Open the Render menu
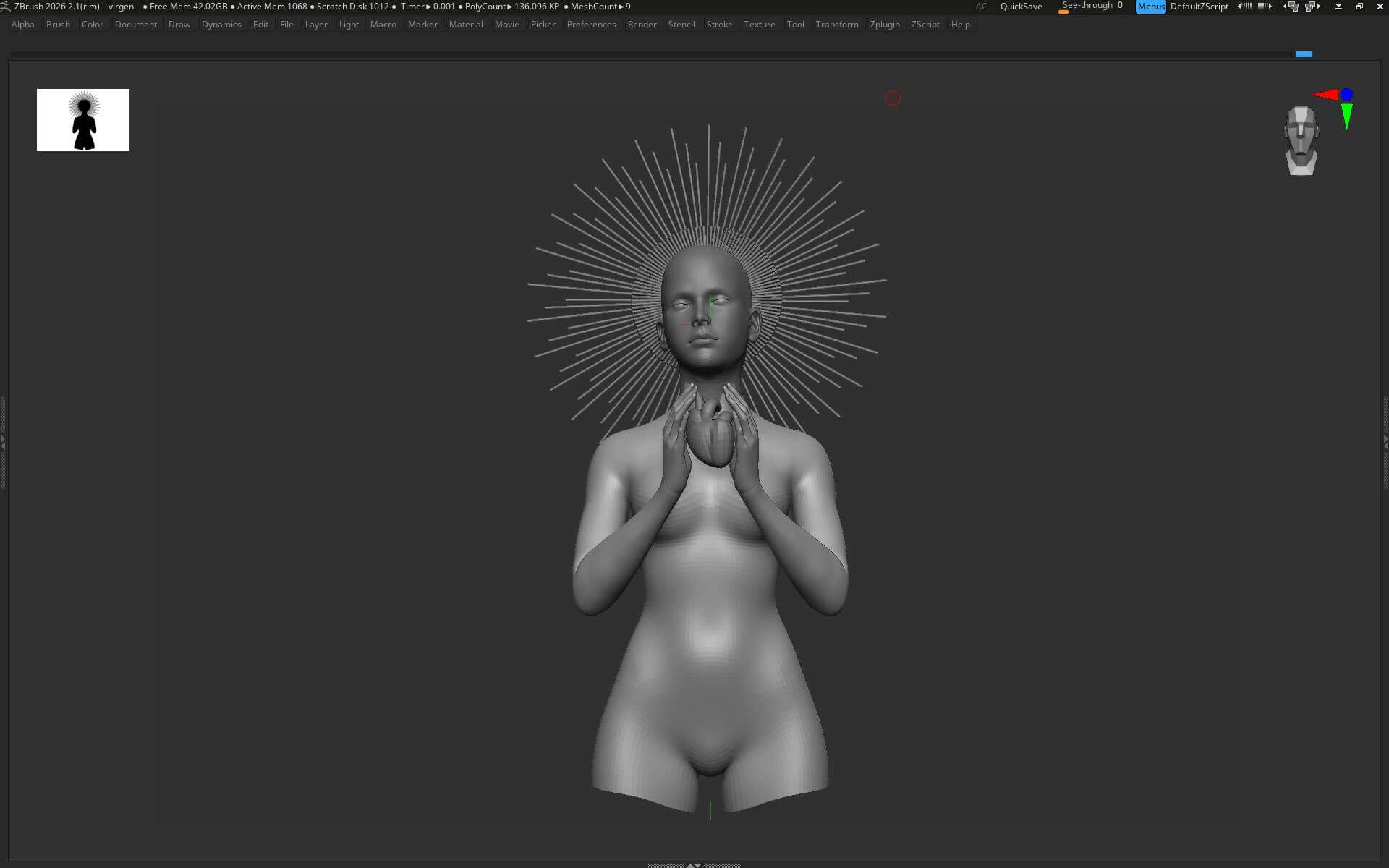This screenshot has width=1389, height=868. (642, 25)
